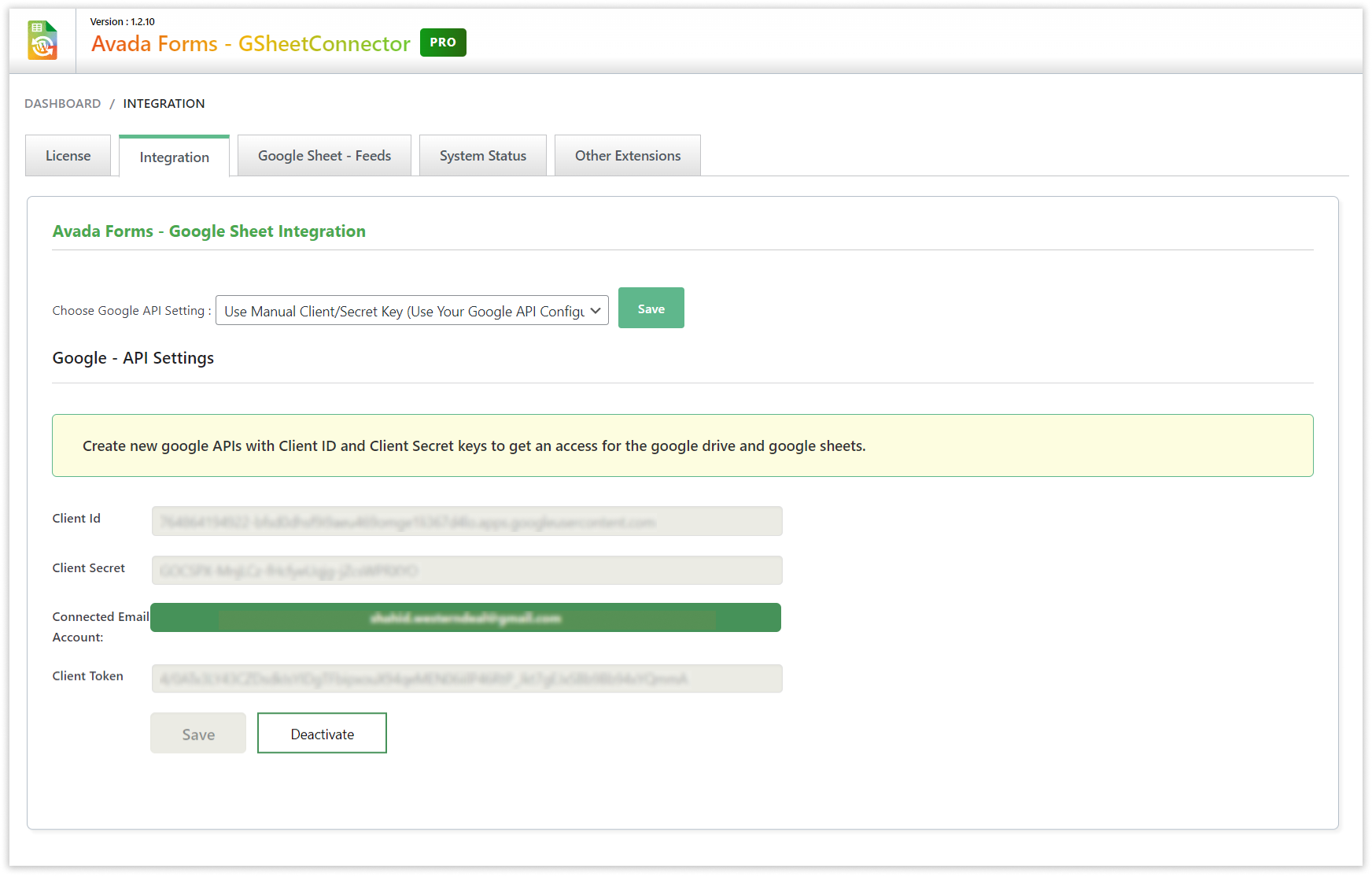Deactivate the connected Google account
Screen dimensions: 1372x876
pyautogui.click(x=322, y=733)
